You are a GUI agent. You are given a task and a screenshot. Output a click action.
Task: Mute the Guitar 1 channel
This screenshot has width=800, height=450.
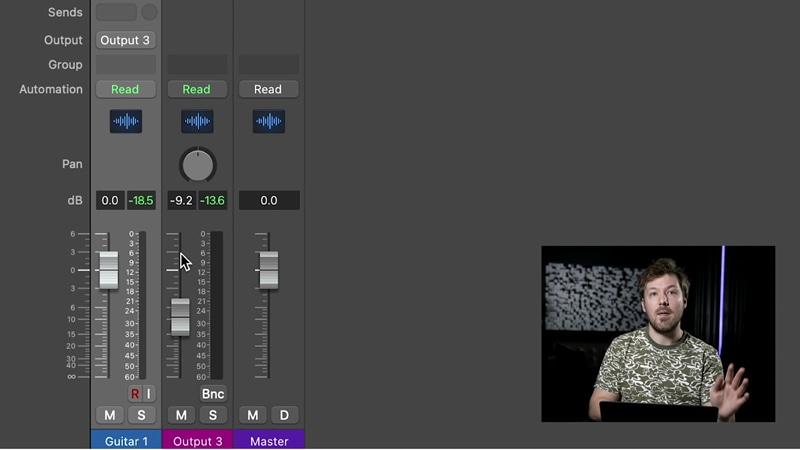(x=110, y=415)
